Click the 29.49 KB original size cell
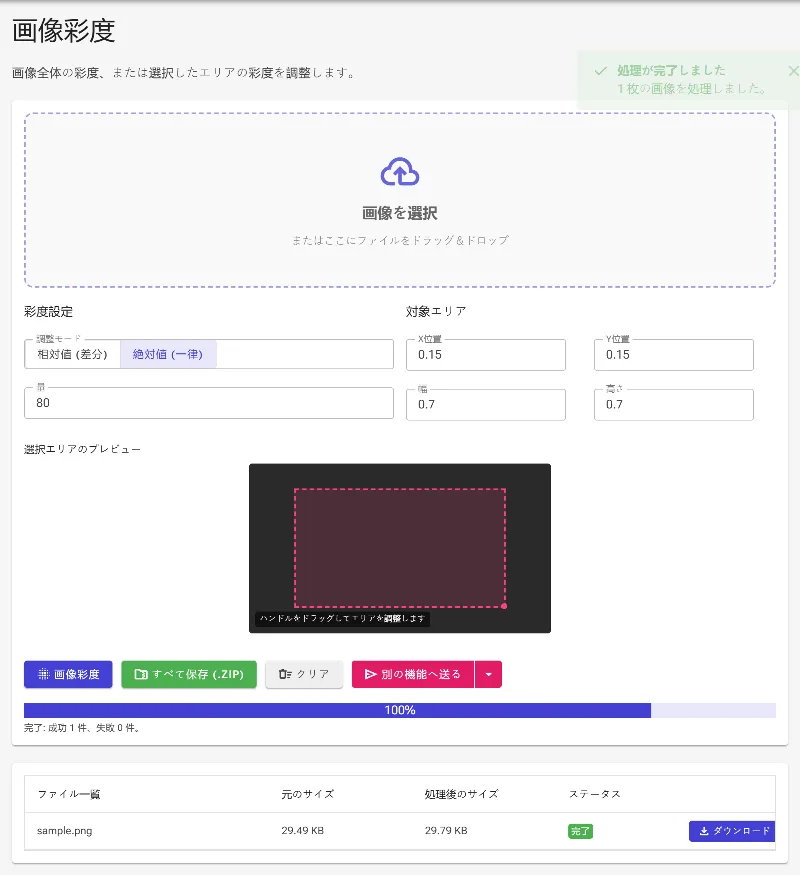This screenshot has height=875, width=800. 302,830
